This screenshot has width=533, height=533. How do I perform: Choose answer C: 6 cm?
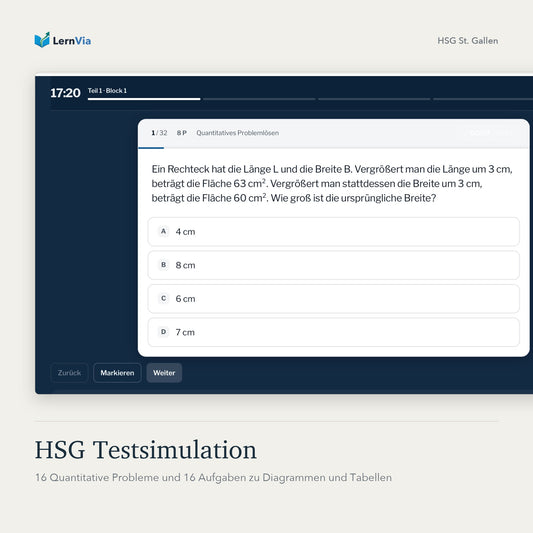[x=333, y=298]
